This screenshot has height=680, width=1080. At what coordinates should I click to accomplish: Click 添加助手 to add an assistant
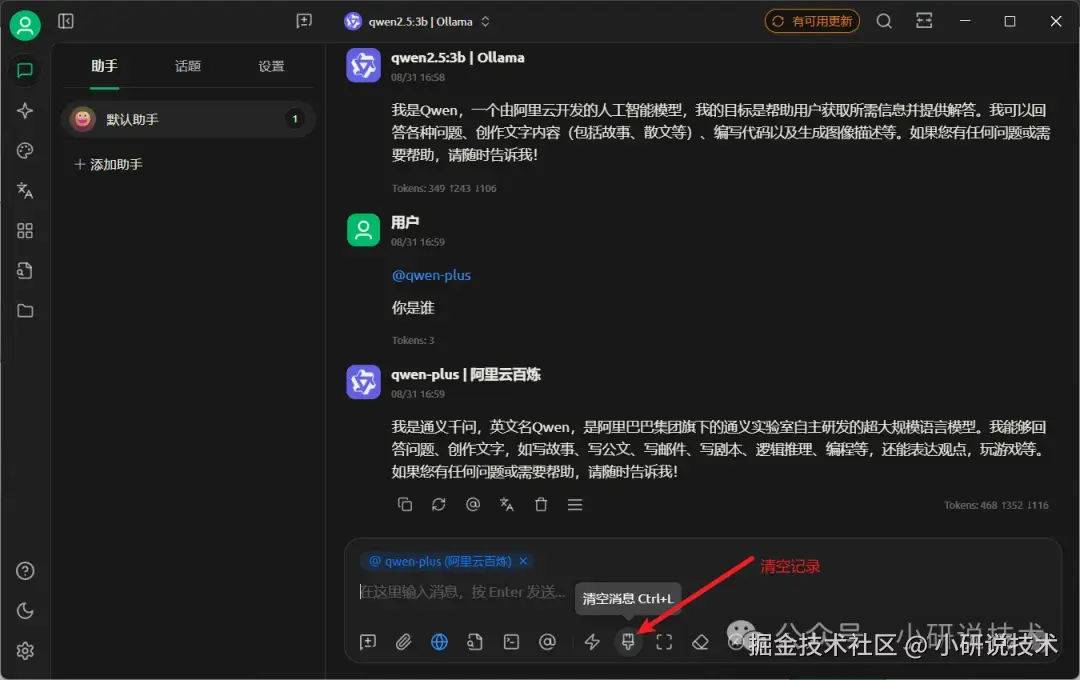108,164
